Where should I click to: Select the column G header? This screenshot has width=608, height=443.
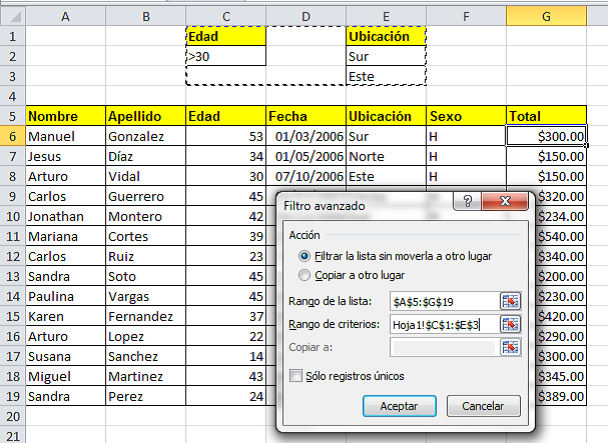tap(546, 16)
